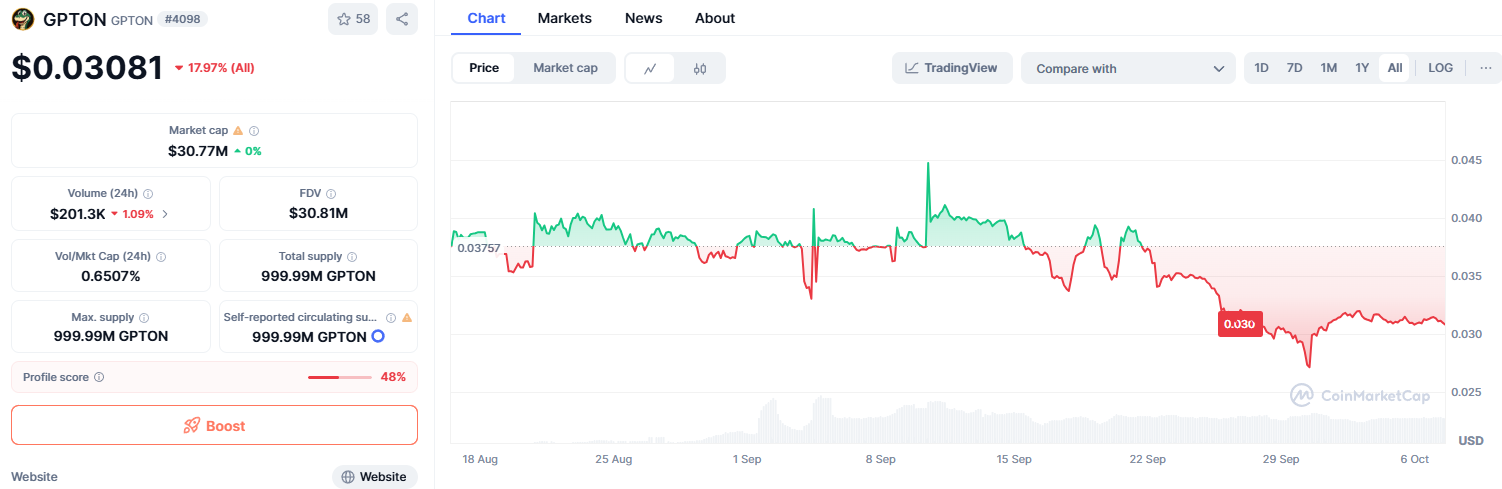Click the share icon button
Viewport: 1502px width, 489px height.
point(402,19)
